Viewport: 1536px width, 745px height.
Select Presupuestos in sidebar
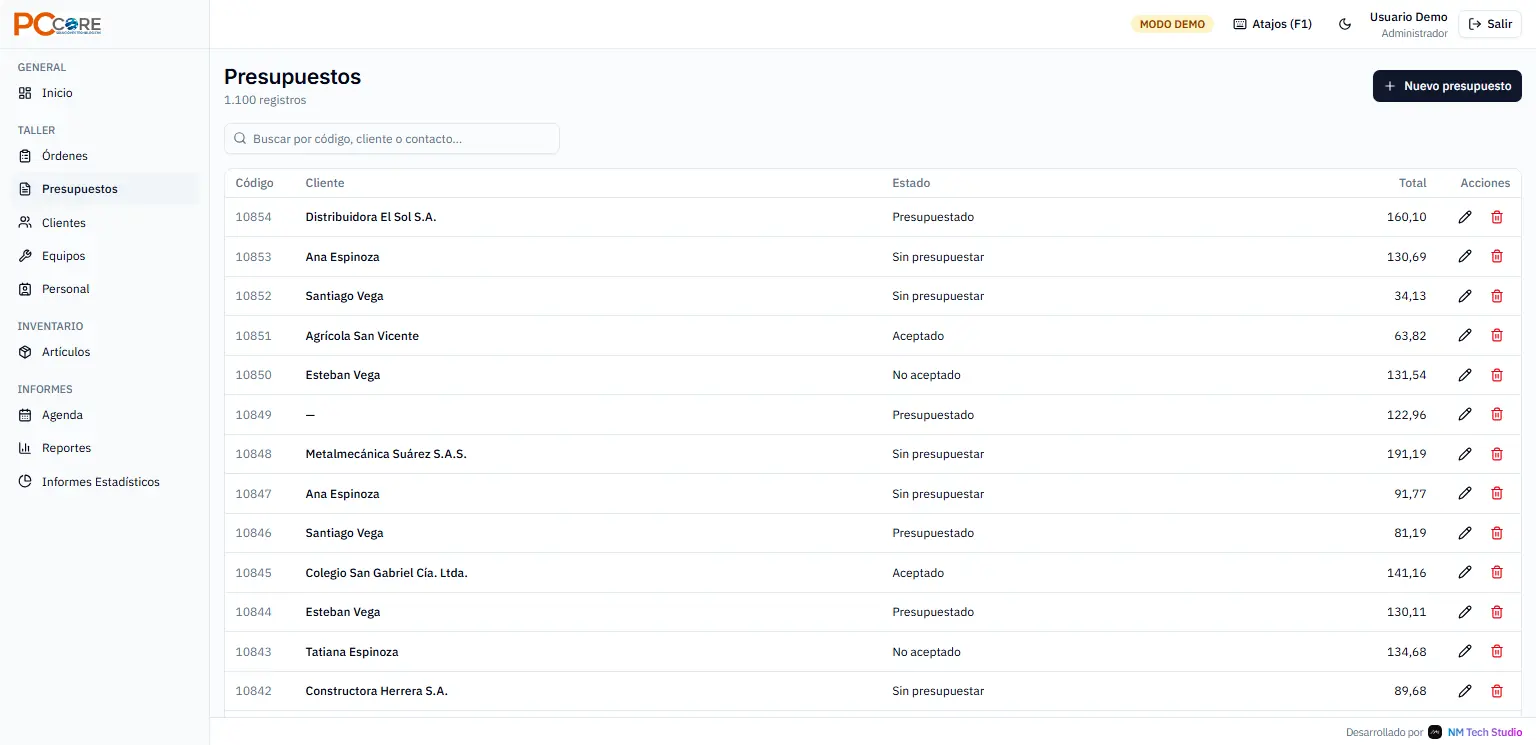coord(105,189)
